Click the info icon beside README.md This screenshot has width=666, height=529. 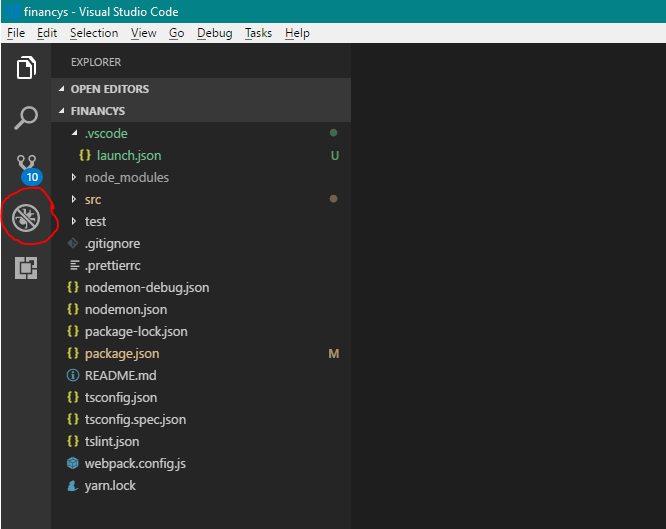[73, 375]
